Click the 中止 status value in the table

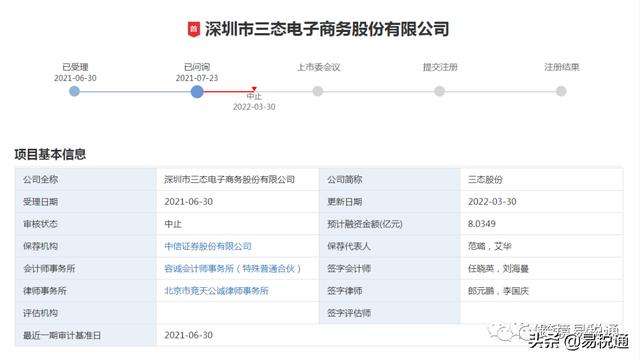tap(173, 224)
